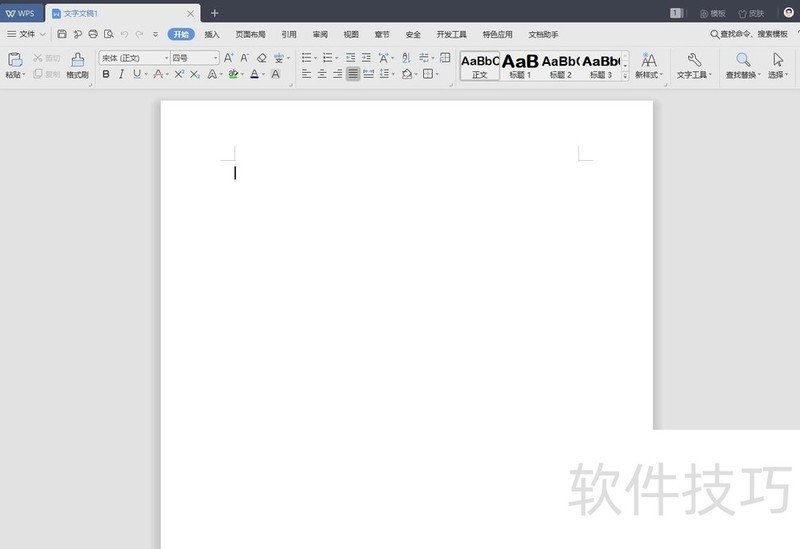Expand the File (文件) menu chevron
800x549 pixels.
43,34
